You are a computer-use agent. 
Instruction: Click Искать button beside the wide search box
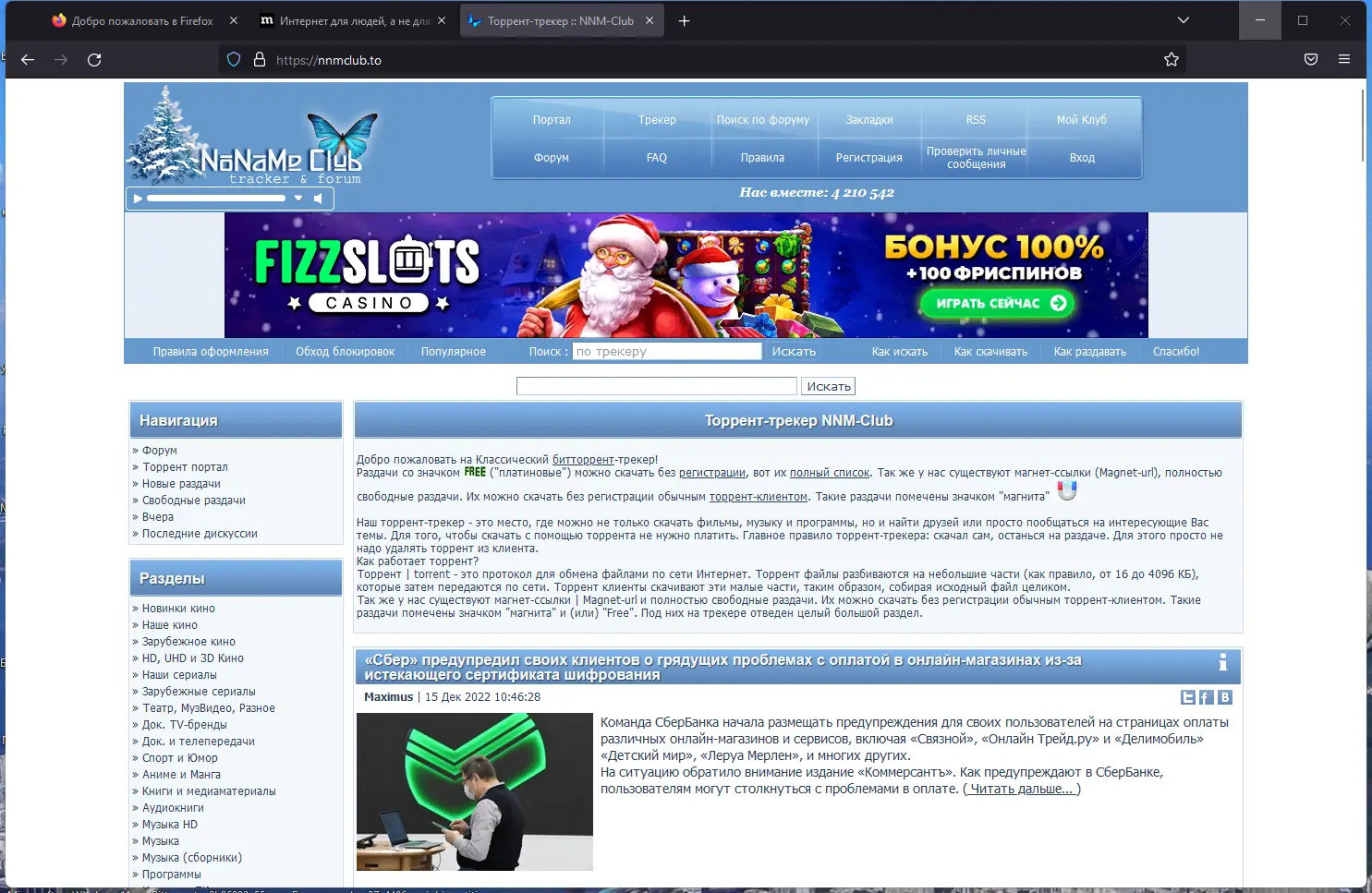click(x=829, y=387)
